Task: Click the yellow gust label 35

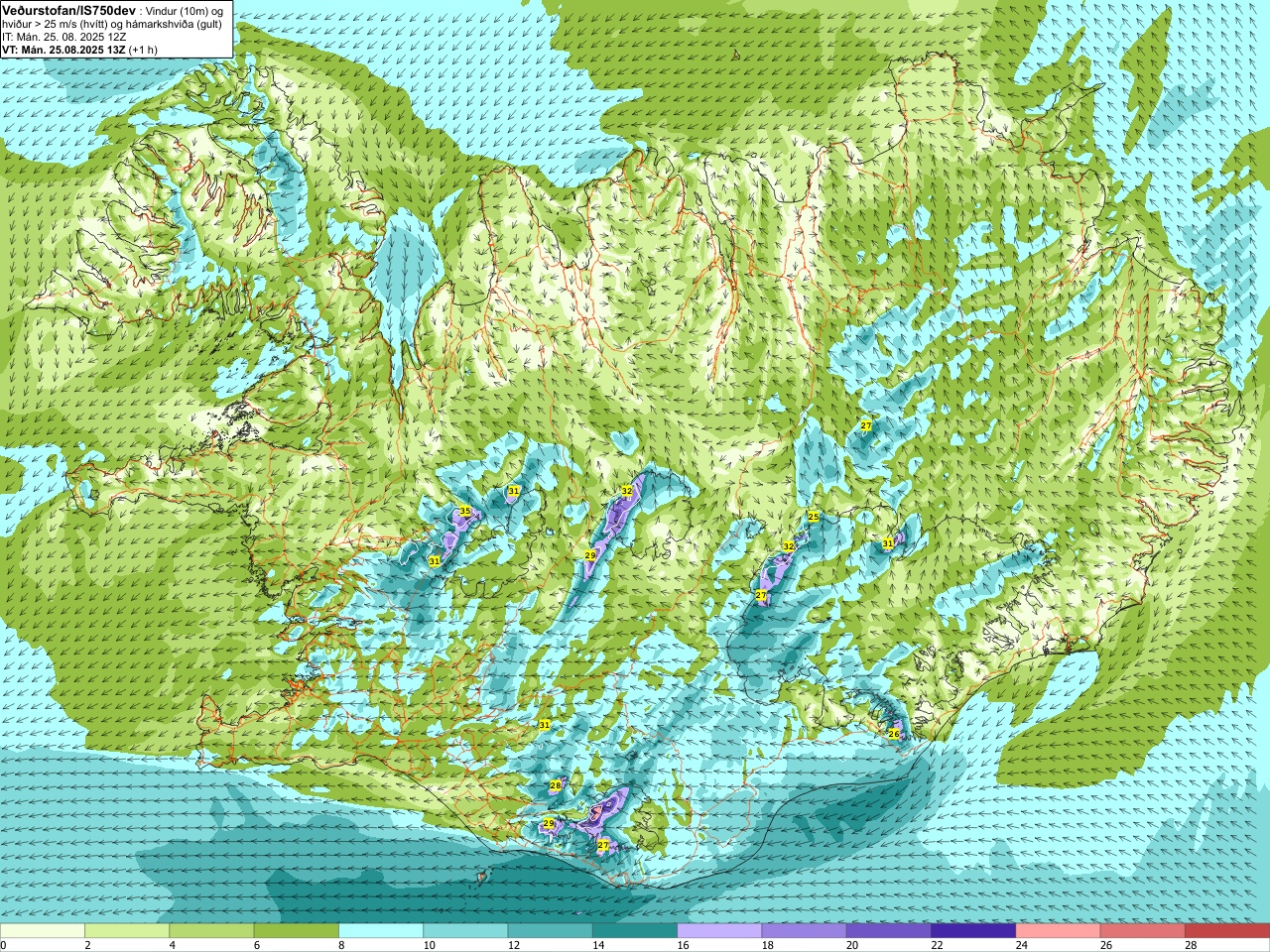Action: [464, 512]
